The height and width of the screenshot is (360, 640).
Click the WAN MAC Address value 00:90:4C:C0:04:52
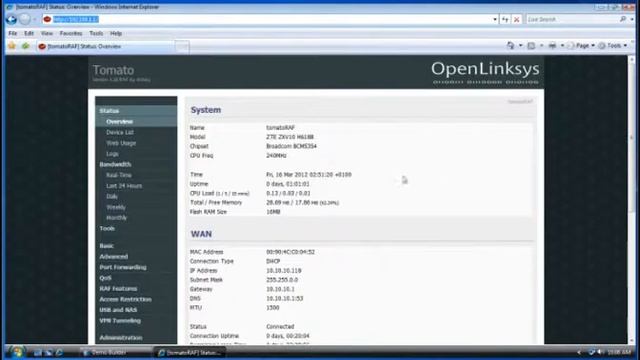click(290, 252)
